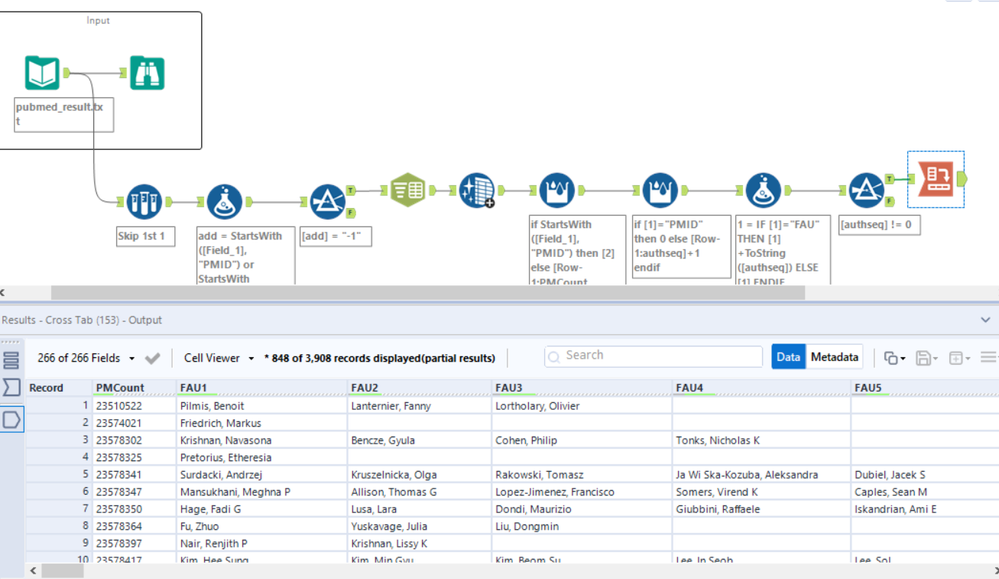Select the Multi-Row Formula tool for authseq
Viewport: 999px width, 579px height.
(660, 190)
